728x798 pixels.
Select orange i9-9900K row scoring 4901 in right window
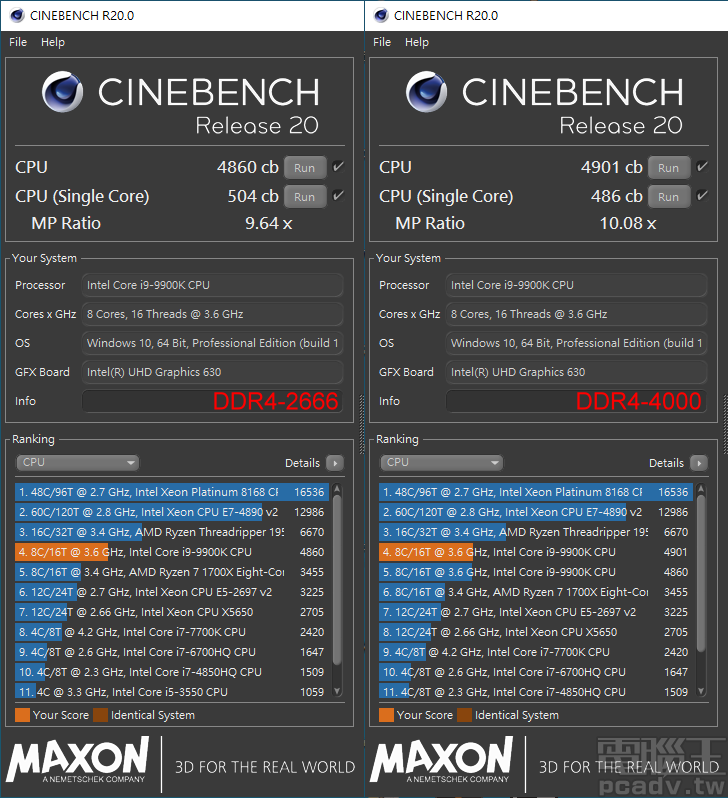[536, 552]
